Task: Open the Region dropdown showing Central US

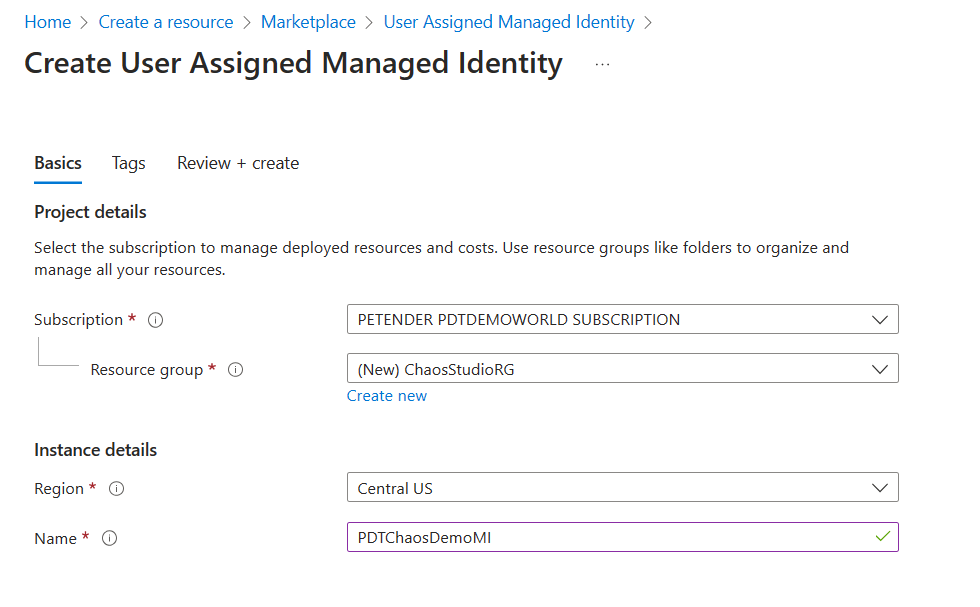Action: coord(622,488)
